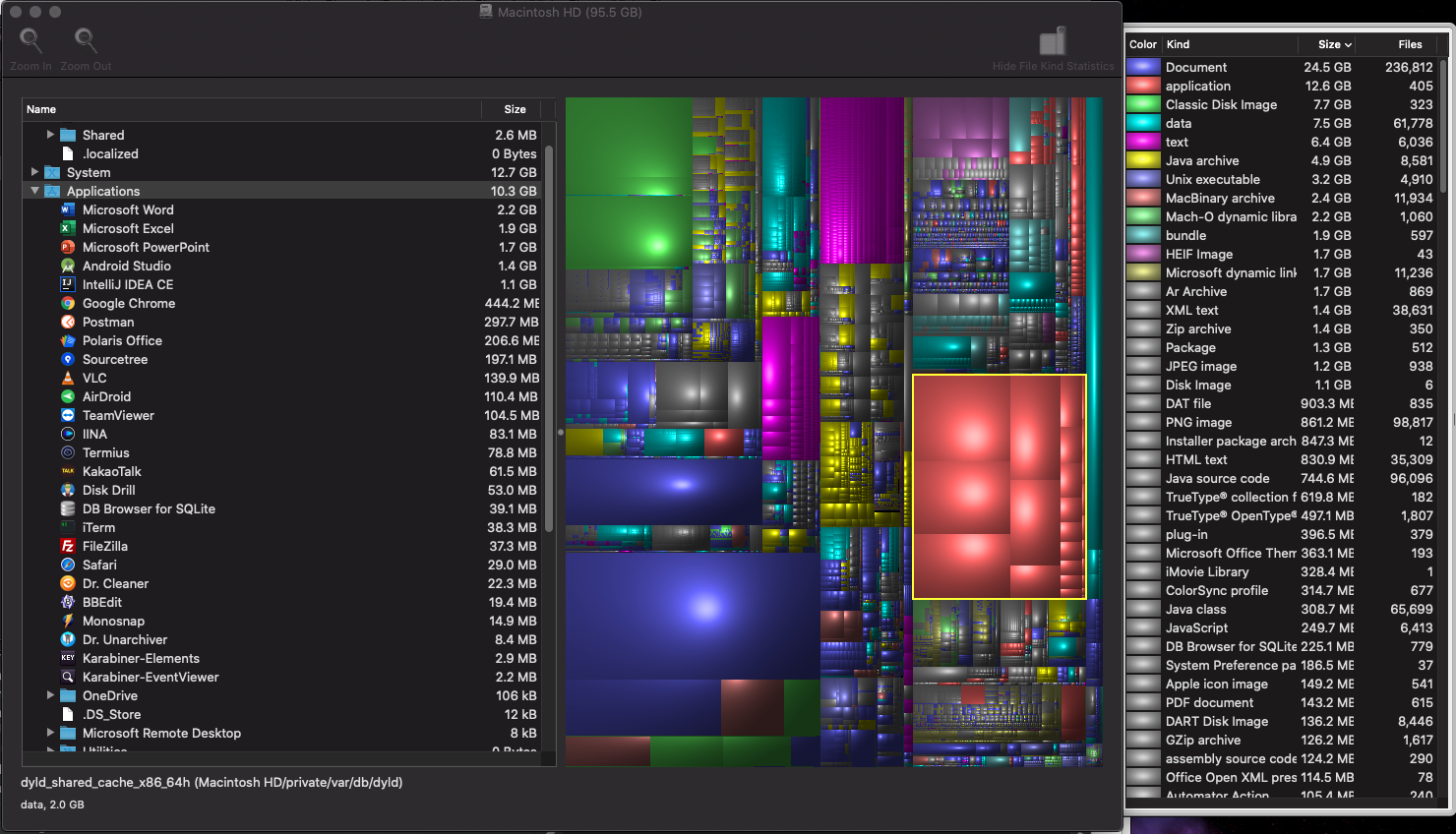Screen dimensions: 1456x834
Task: Click the Postman app icon
Action: pyautogui.click(x=68, y=322)
